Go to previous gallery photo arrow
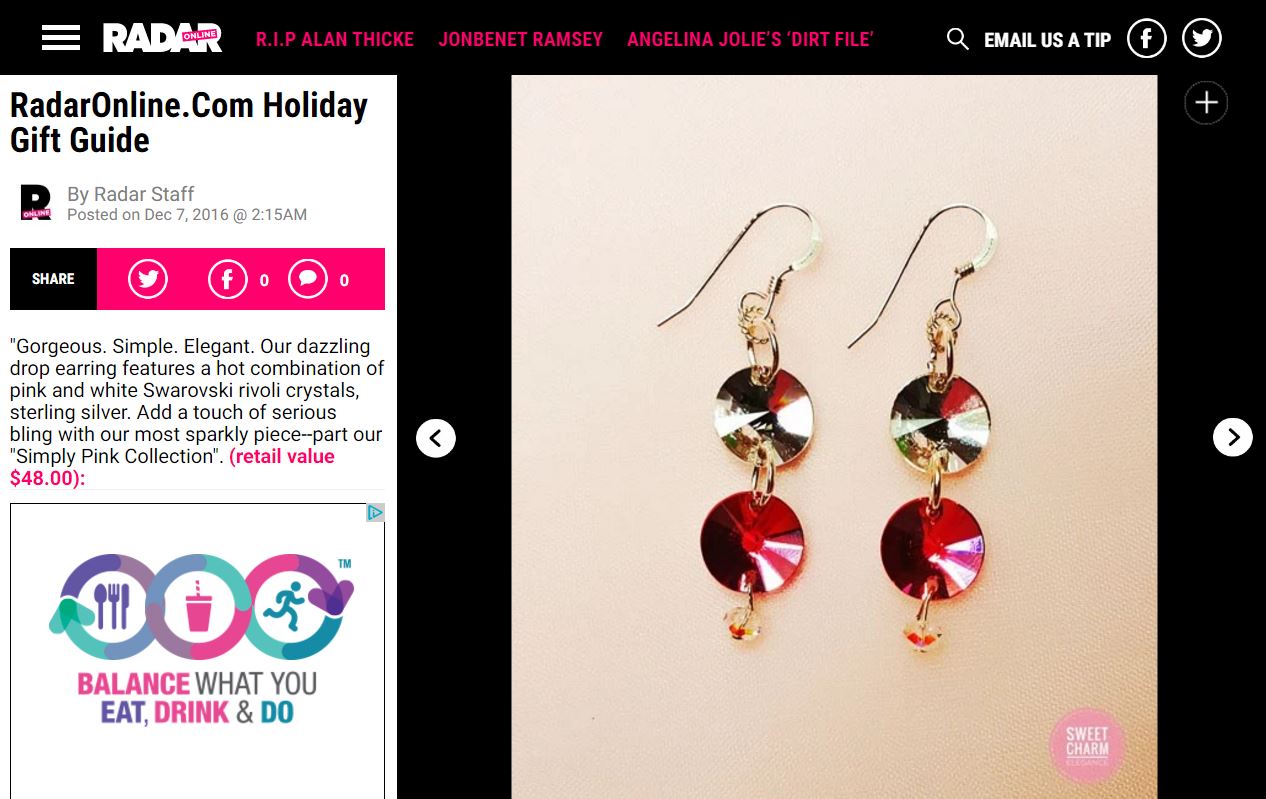1266x799 pixels. [x=436, y=437]
